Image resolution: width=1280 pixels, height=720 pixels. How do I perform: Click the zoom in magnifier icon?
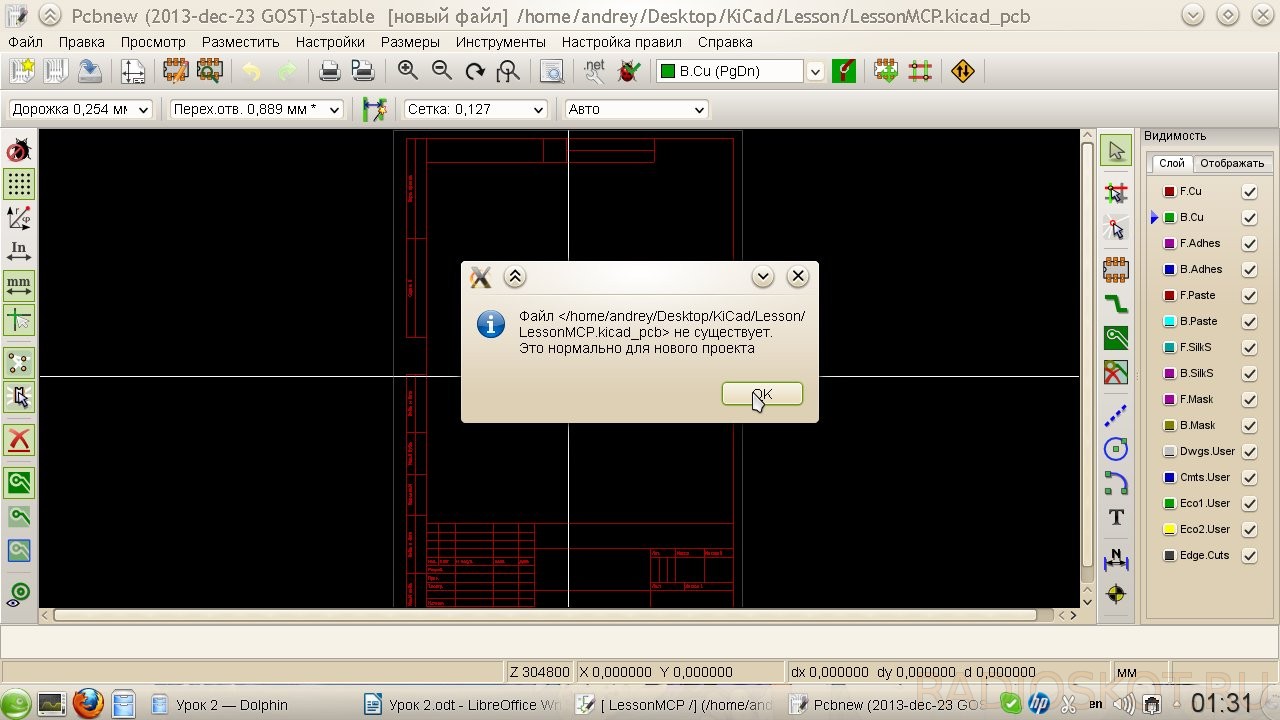tap(408, 70)
